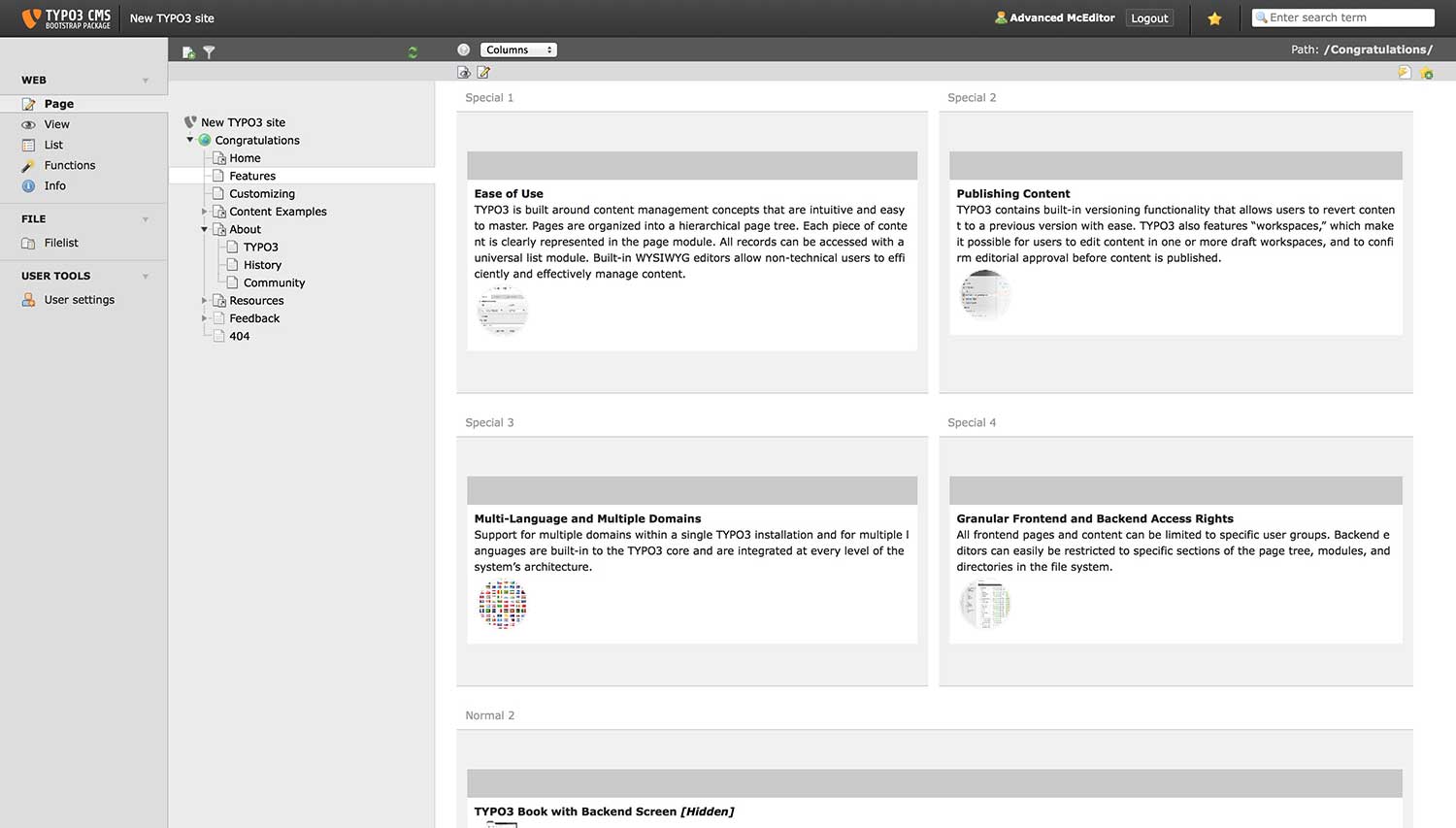The image size is (1456, 828).
Task: Click the edit page properties icon
Action: [x=483, y=72]
